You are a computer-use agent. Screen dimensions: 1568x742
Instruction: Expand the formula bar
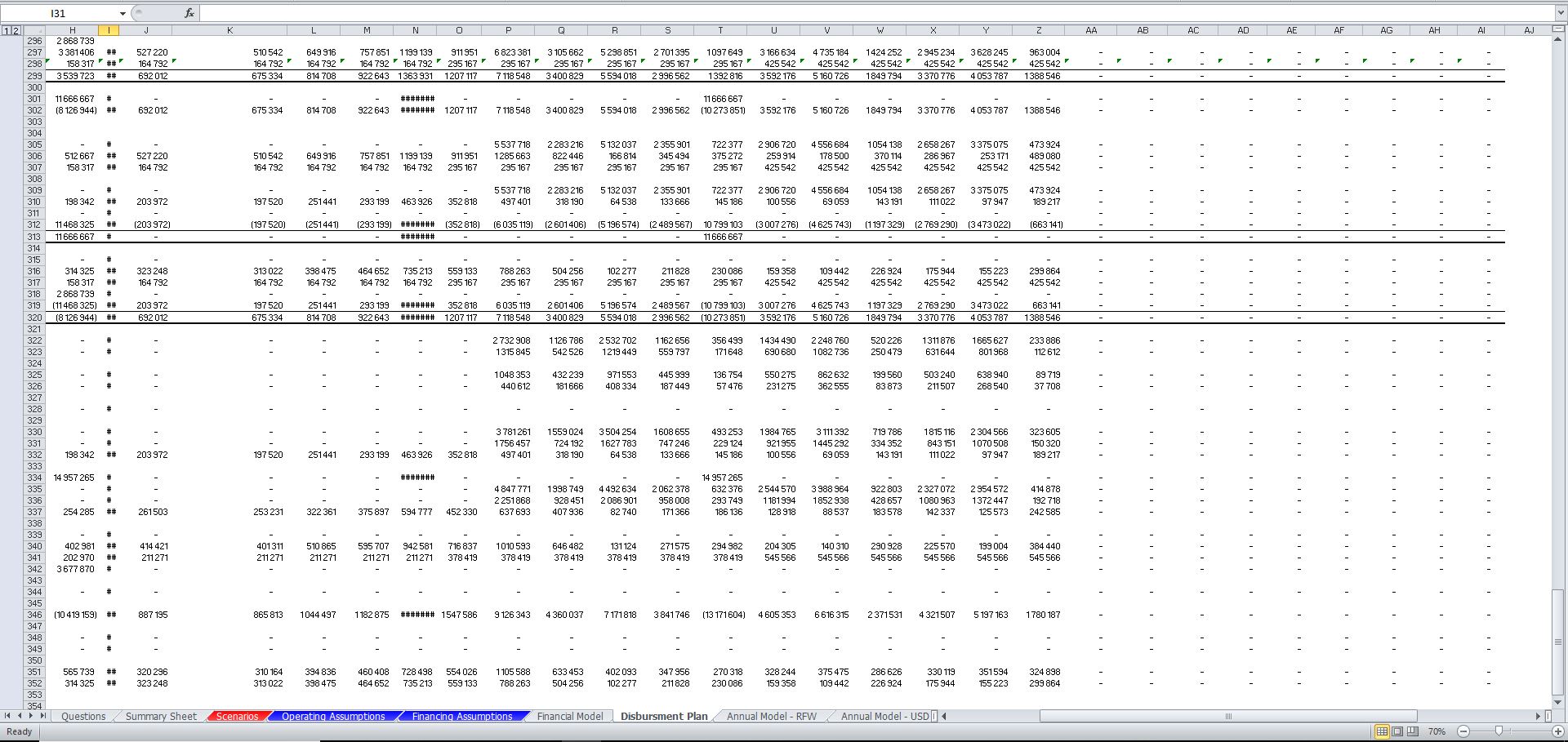point(1560,13)
